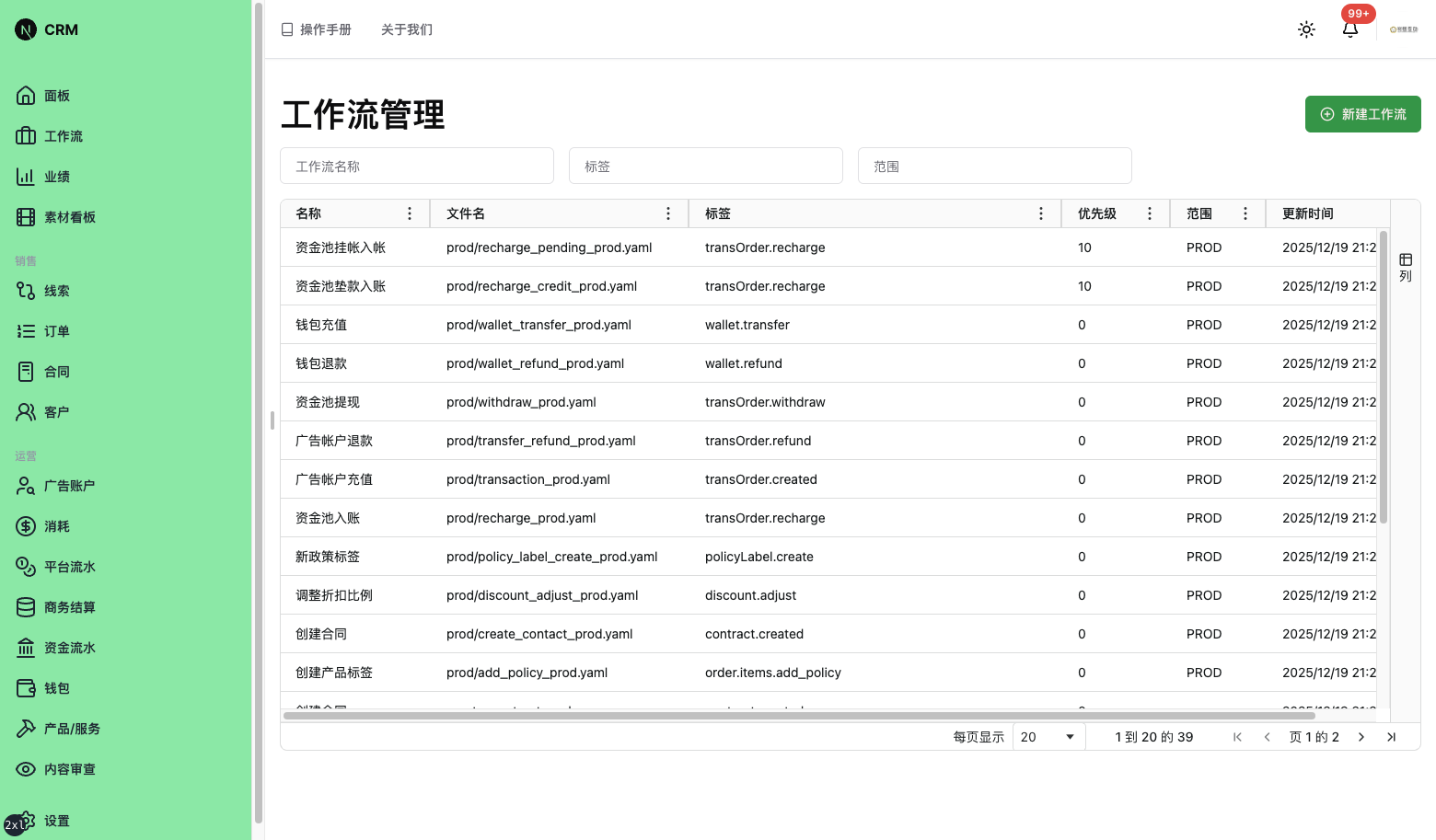Open the 业绩 performance chart page
1436x840 pixels.
click(x=55, y=176)
